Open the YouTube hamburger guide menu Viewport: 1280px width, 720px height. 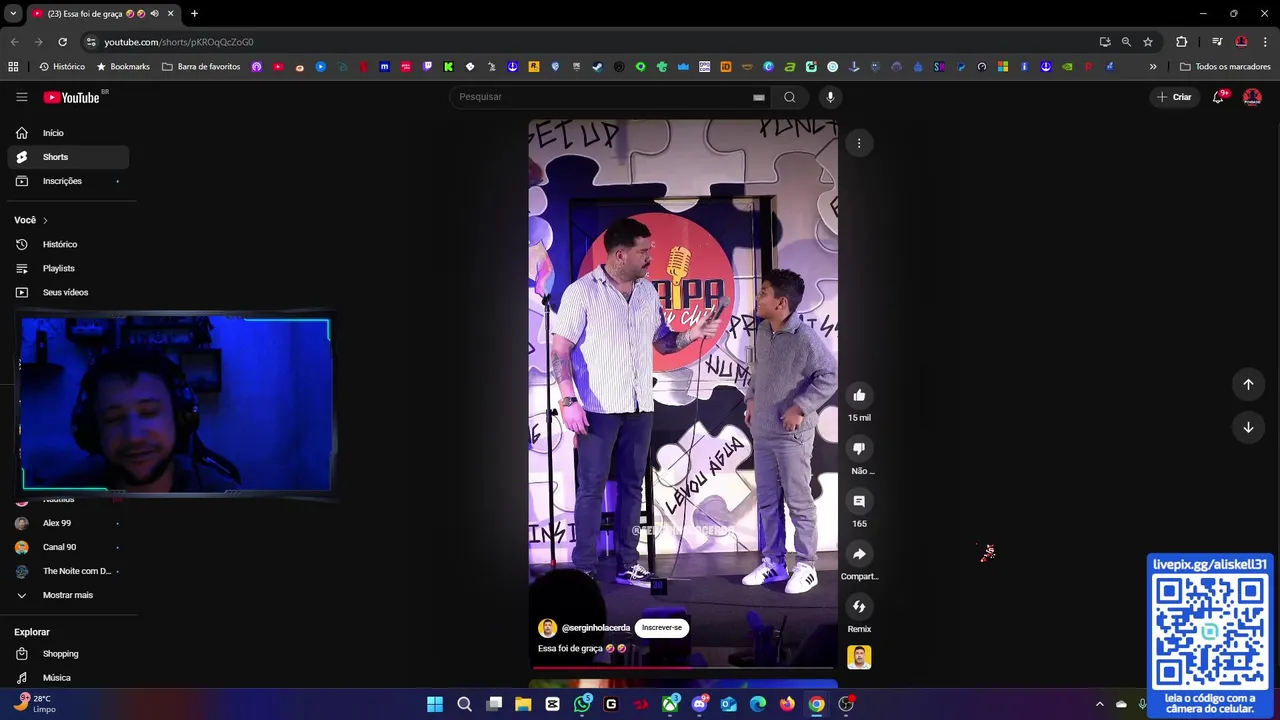21,97
